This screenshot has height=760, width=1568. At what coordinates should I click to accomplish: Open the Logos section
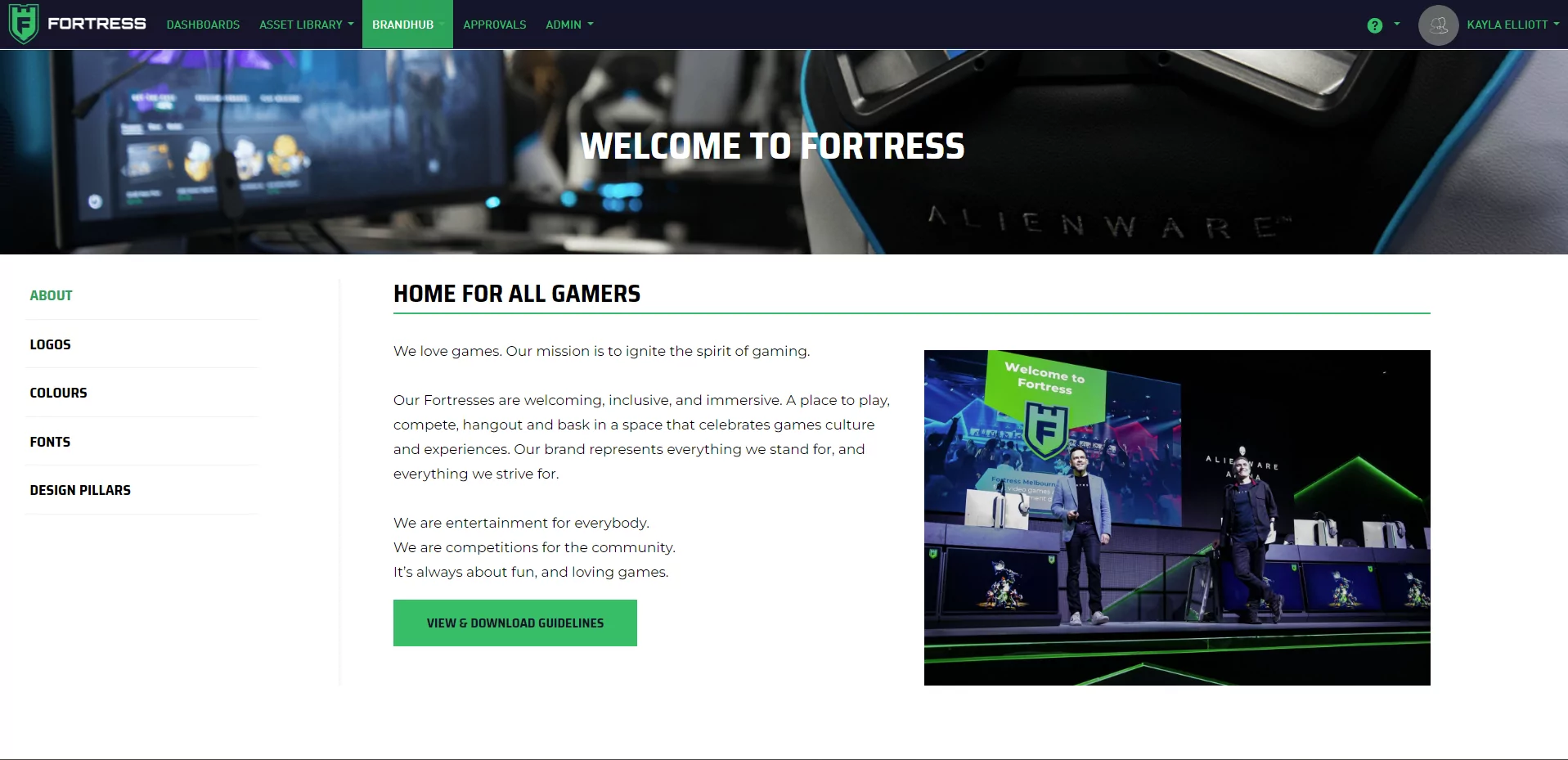click(x=50, y=344)
